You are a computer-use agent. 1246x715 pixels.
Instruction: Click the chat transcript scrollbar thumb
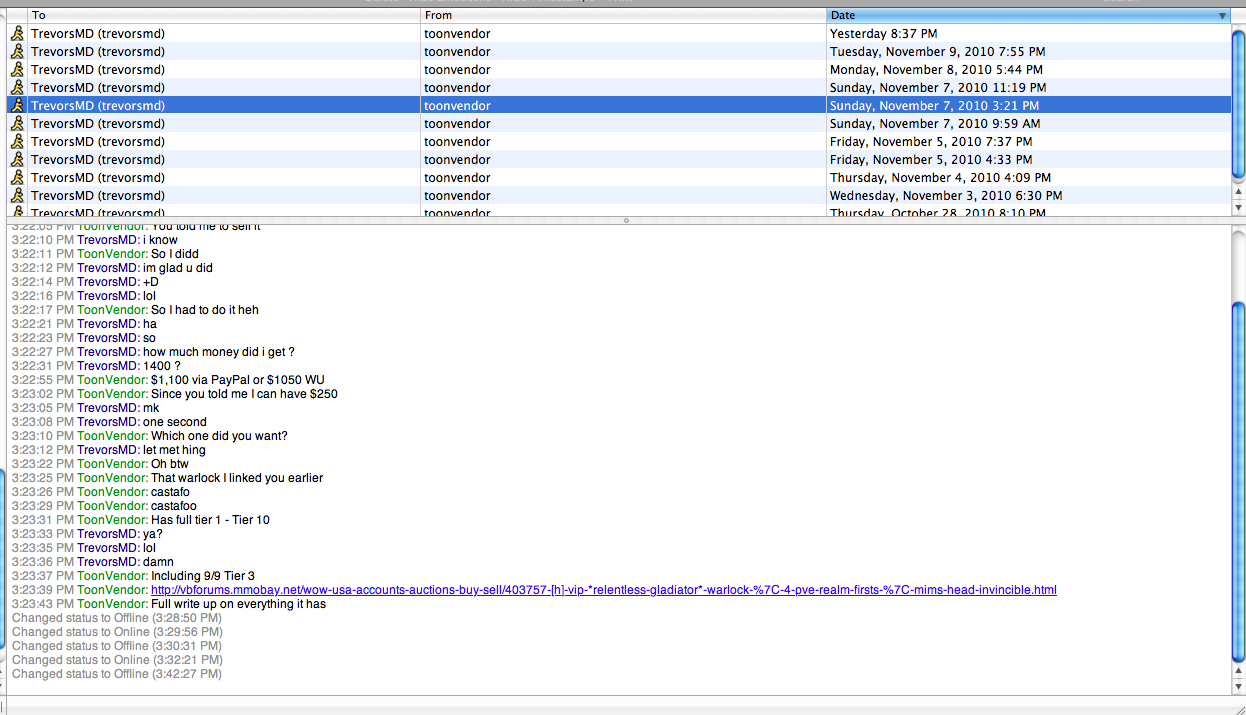(x=1239, y=480)
